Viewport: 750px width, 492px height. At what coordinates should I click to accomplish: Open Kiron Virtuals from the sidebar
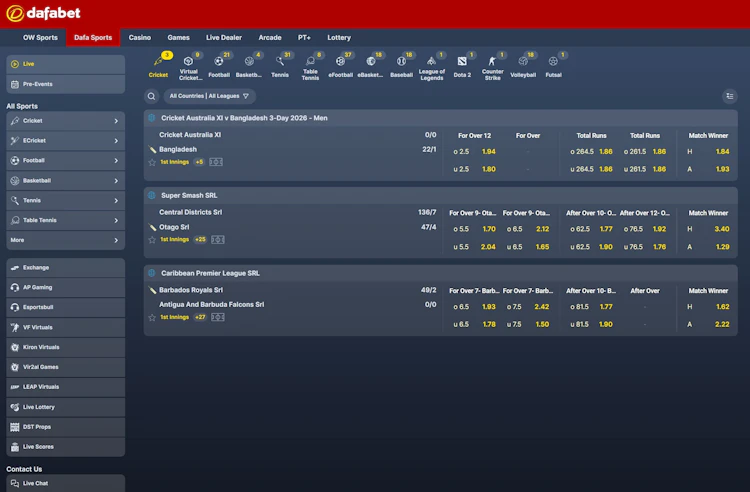[x=66, y=347]
